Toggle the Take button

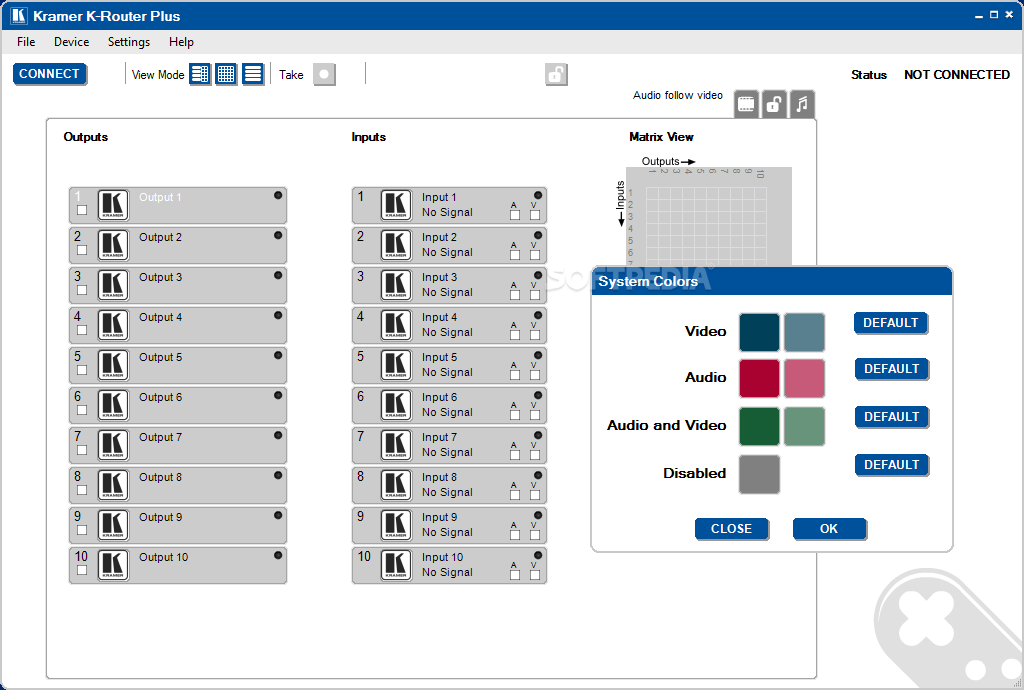pos(324,74)
